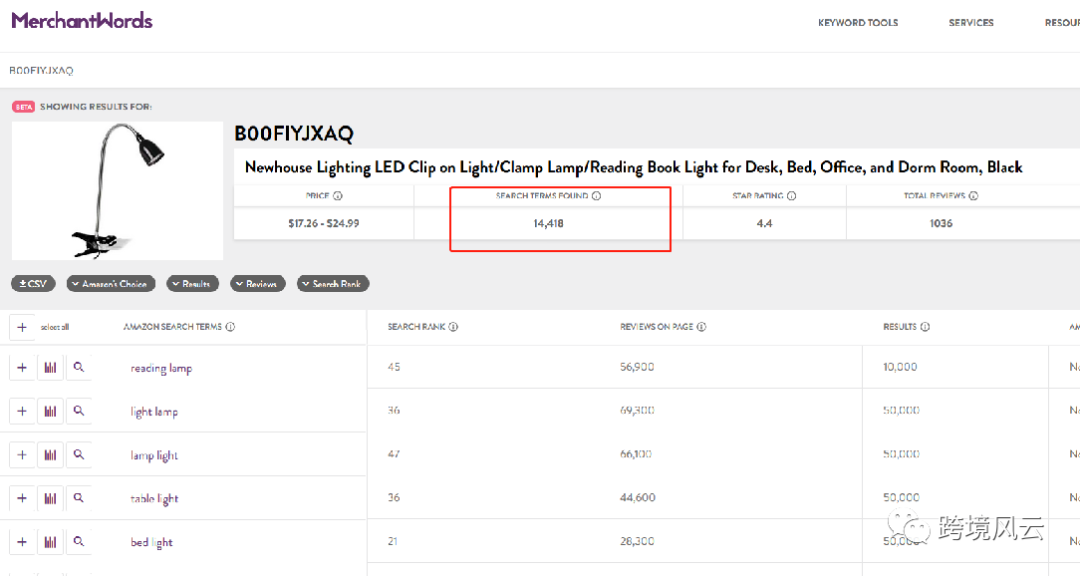Sort by Reviews on Page column header

(656, 327)
